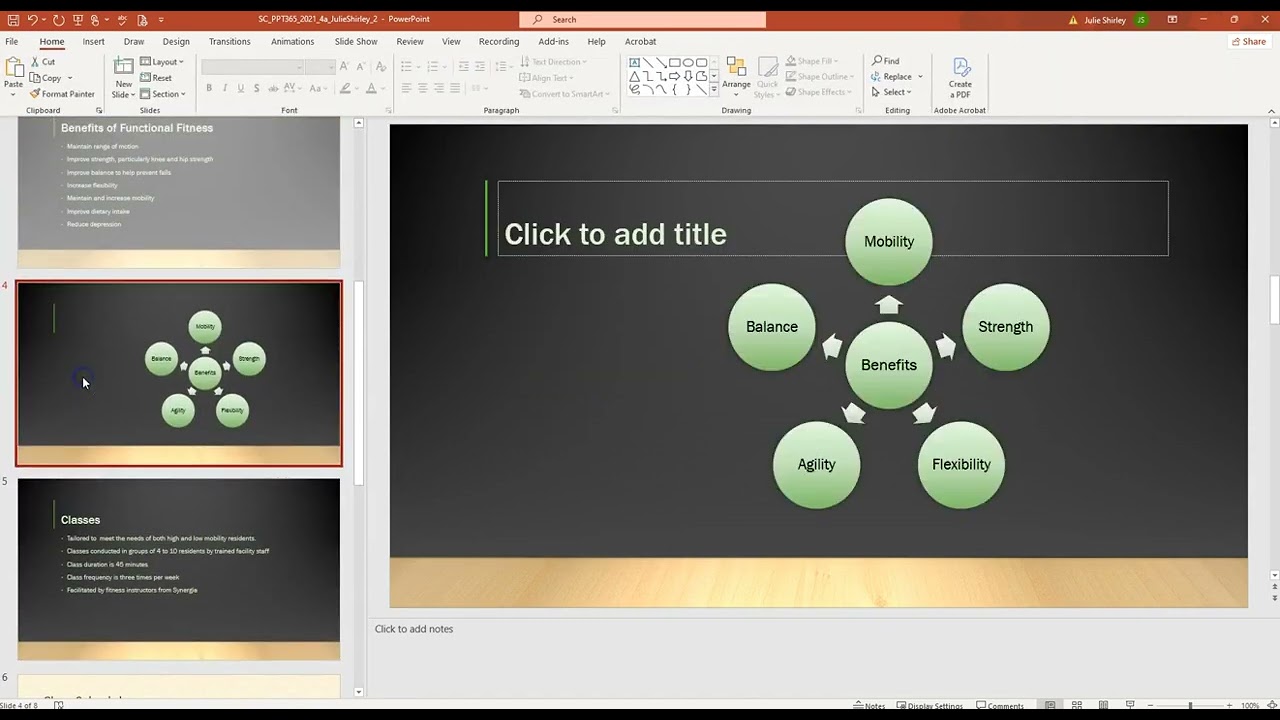The width and height of the screenshot is (1280, 720).
Task: Switch to the Insert tab
Action: tap(93, 41)
